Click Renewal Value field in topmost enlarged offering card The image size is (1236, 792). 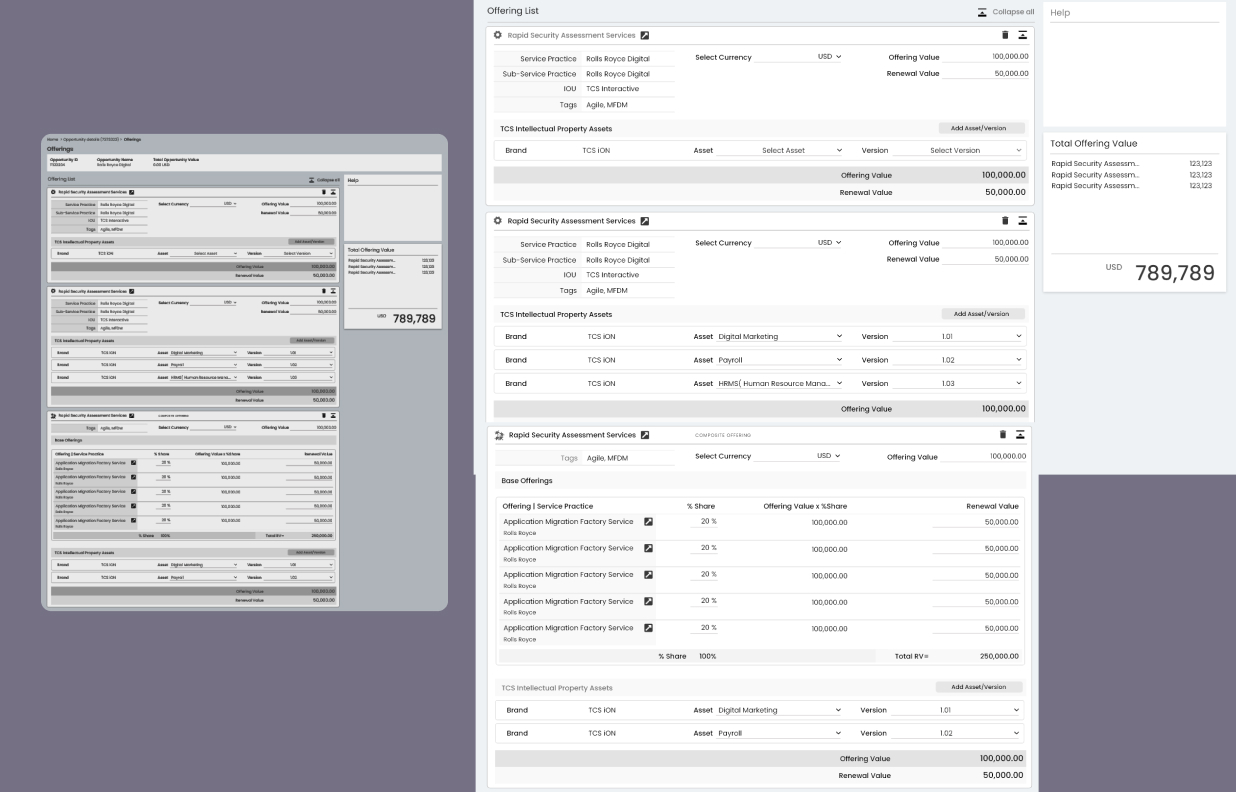point(985,74)
